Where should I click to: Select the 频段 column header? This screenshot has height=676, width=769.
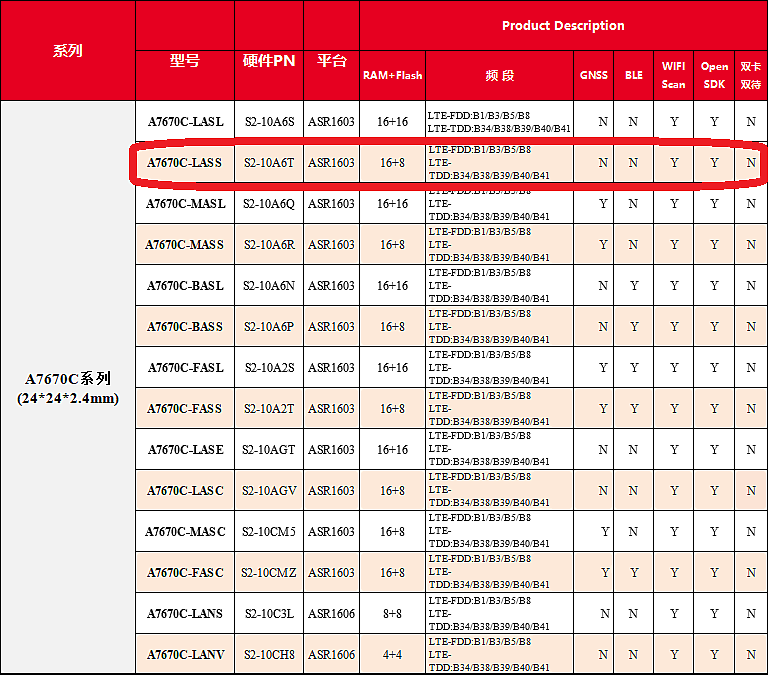tap(499, 76)
